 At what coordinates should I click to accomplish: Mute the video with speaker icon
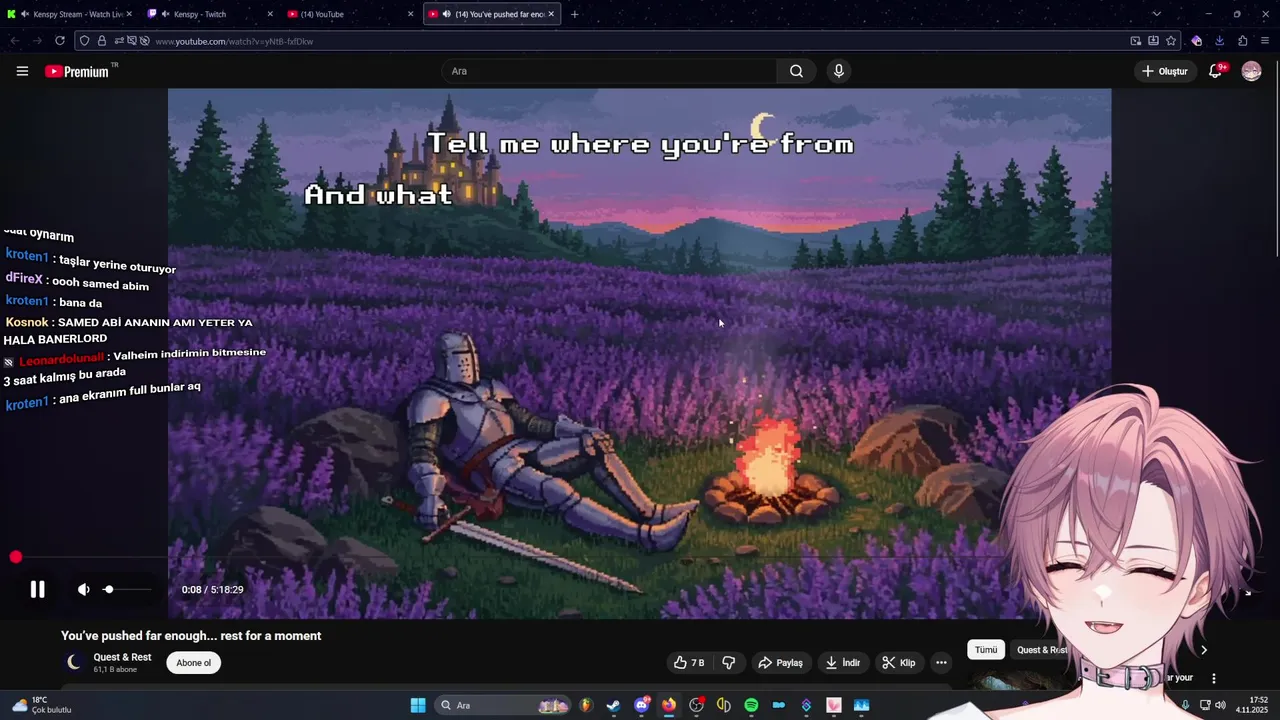pos(84,589)
